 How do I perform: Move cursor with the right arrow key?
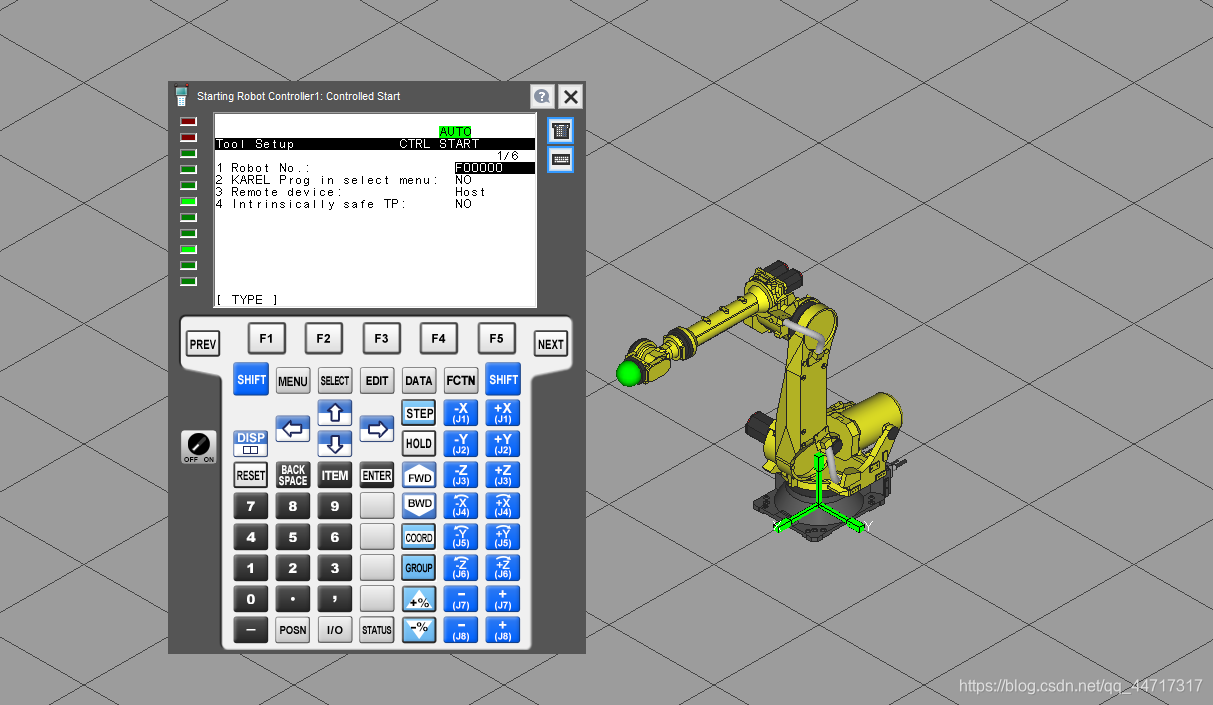[x=377, y=429]
